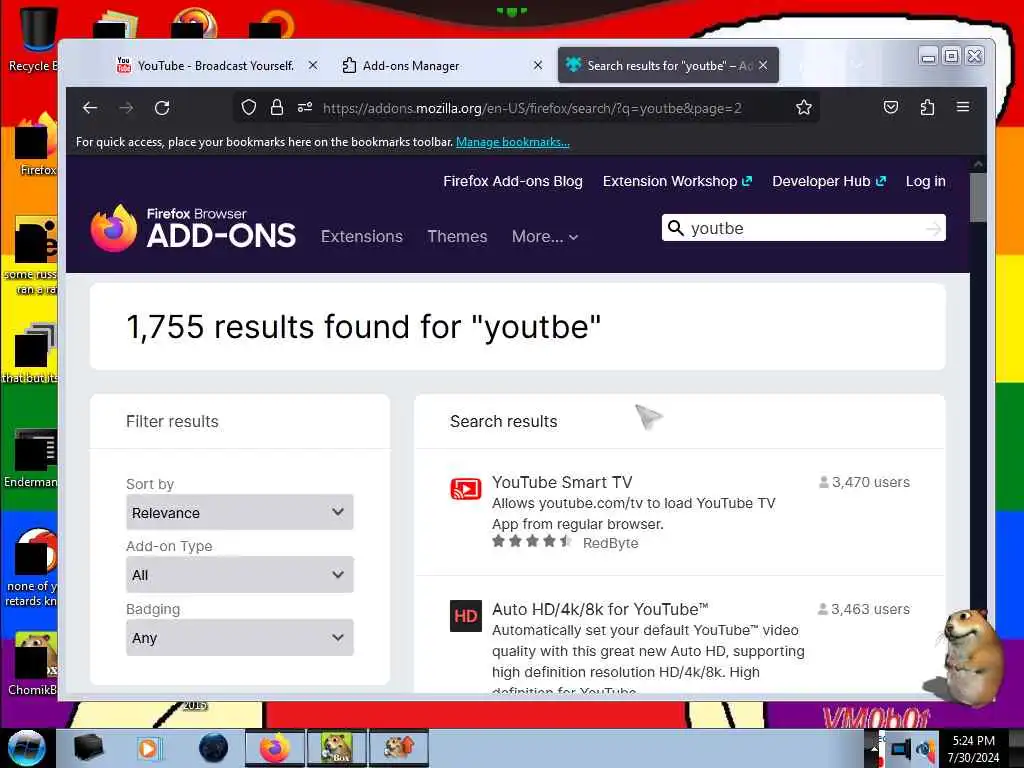The width and height of the screenshot is (1024, 768).
Task: Close the Search results tab
Action: pyautogui.click(x=763, y=65)
